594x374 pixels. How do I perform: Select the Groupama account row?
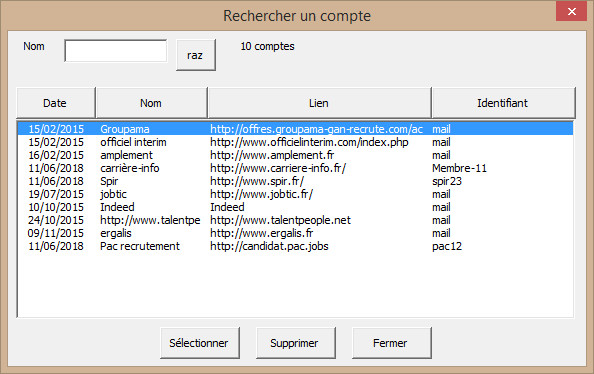pyautogui.click(x=295, y=129)
